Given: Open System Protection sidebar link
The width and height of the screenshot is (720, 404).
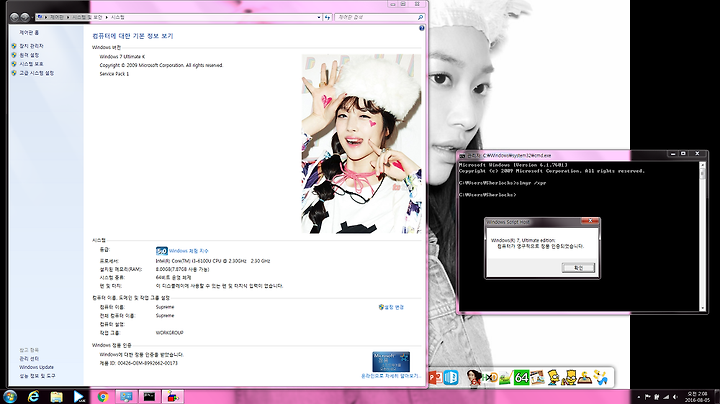Looking at the screenshot, I should coord(31,64).
